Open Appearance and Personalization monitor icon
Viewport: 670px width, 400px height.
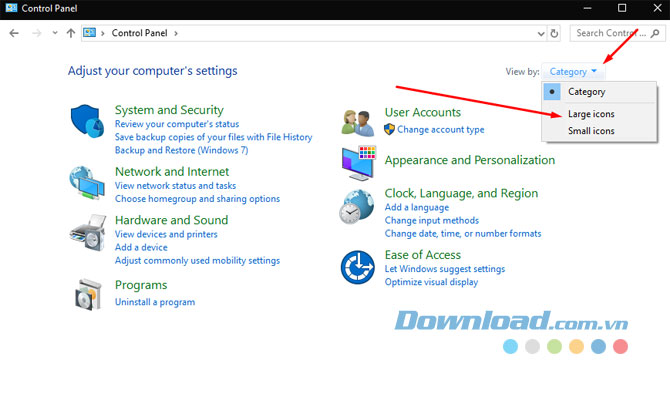tap(359, 163)
